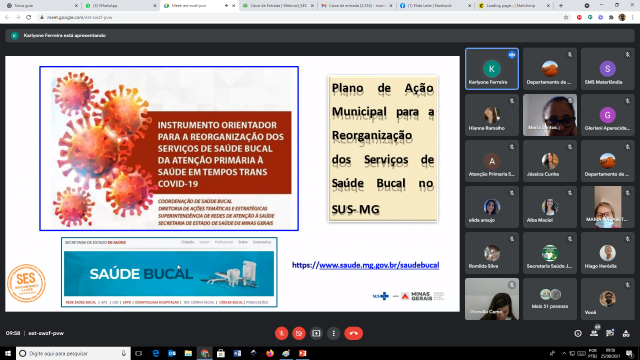This screenshot has height=360, width=640.
Task: Click the Jéssica Cunha participant tile
Action: [550, 161]
